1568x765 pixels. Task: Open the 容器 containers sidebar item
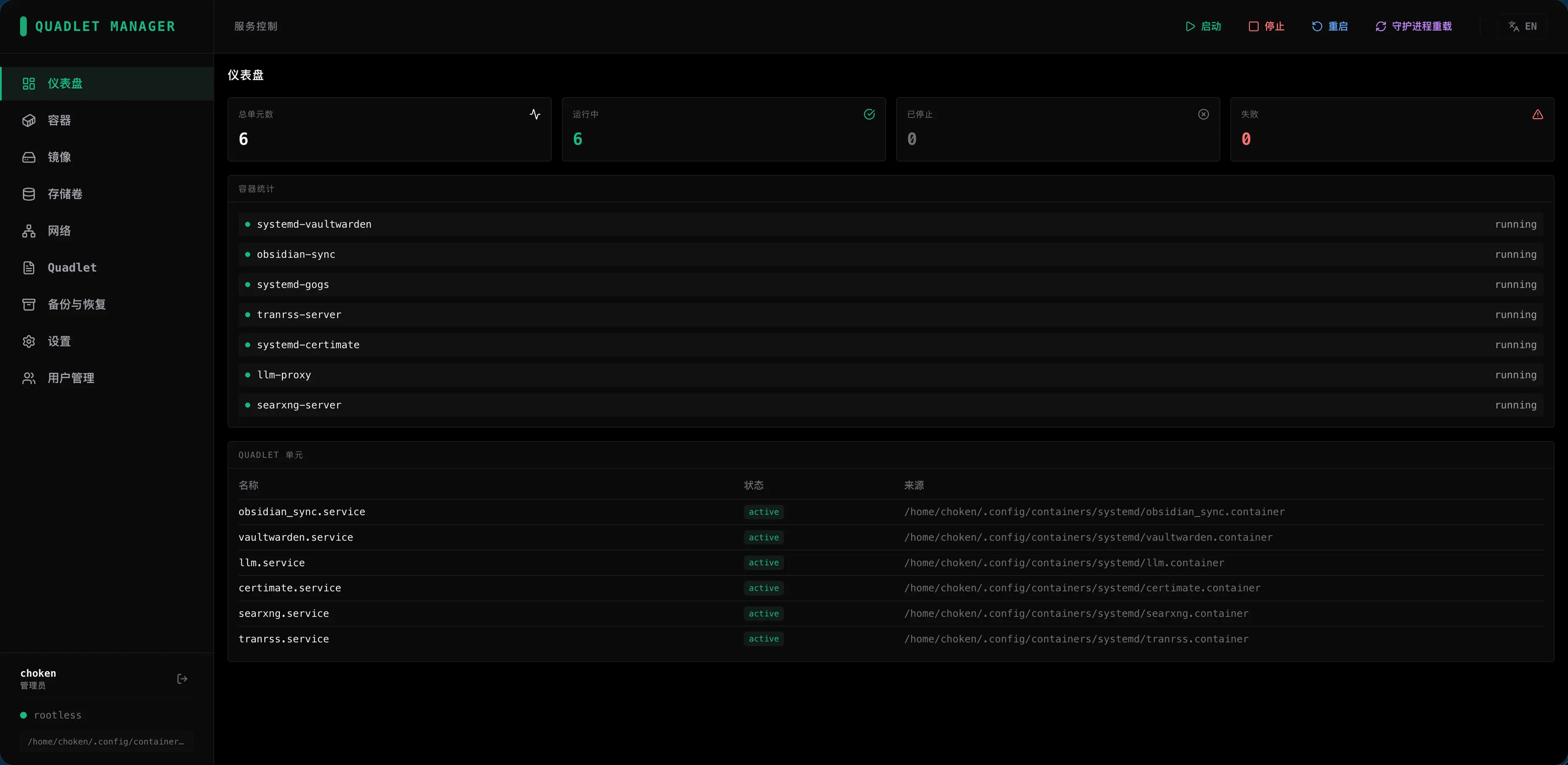(107, 121)
